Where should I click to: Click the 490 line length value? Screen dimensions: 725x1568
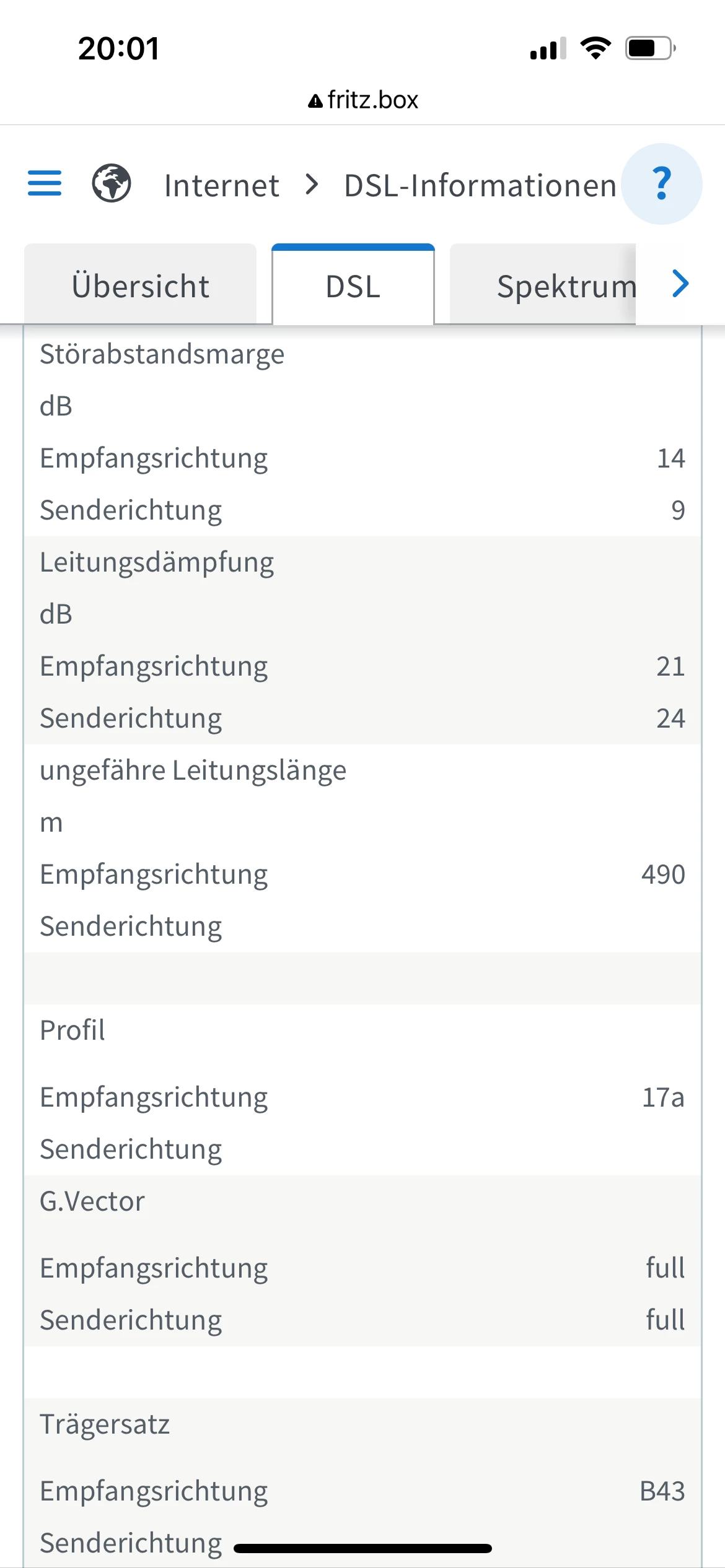click(662, 874)
